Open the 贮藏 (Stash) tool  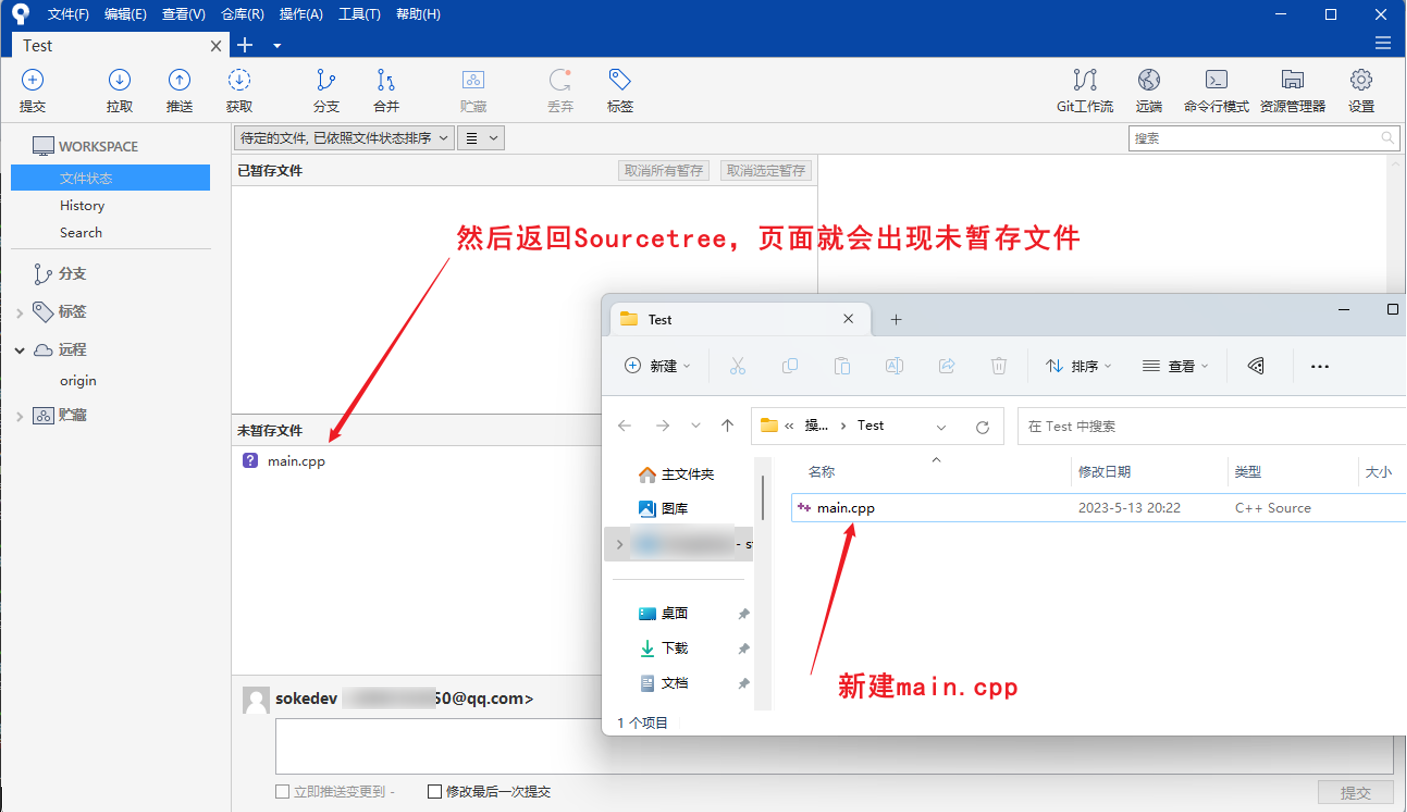[473, 89]
